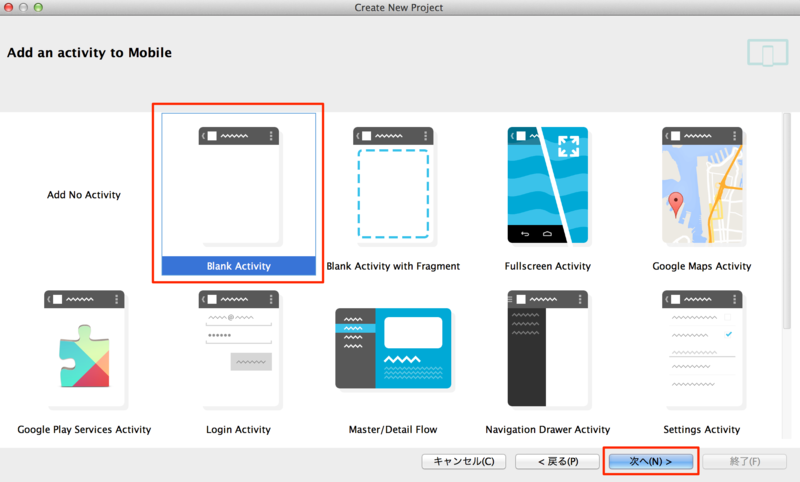
Task: Select the Settings Activity template icon
Action: 702,349
